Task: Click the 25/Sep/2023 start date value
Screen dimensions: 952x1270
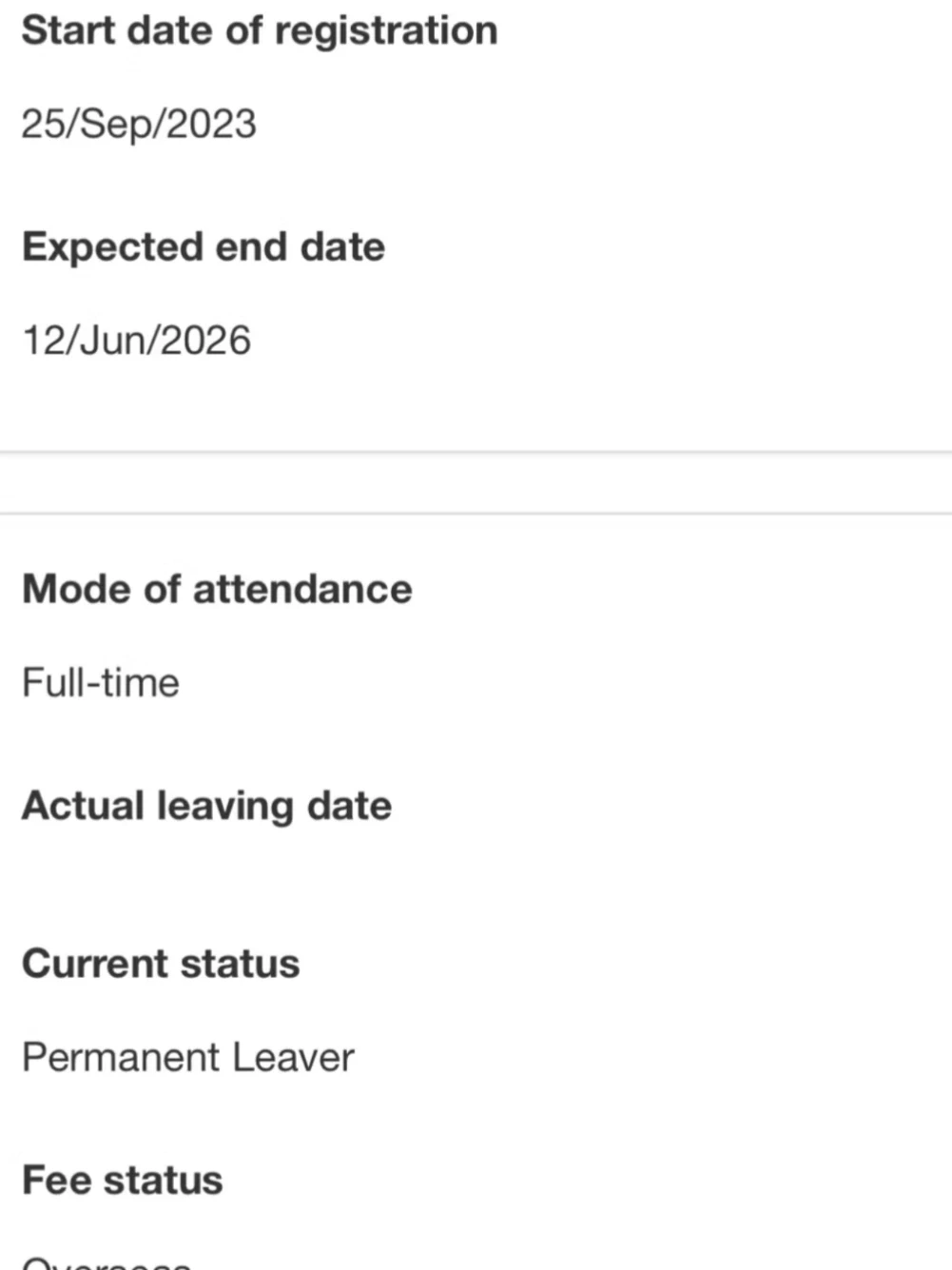Action: 139,124
